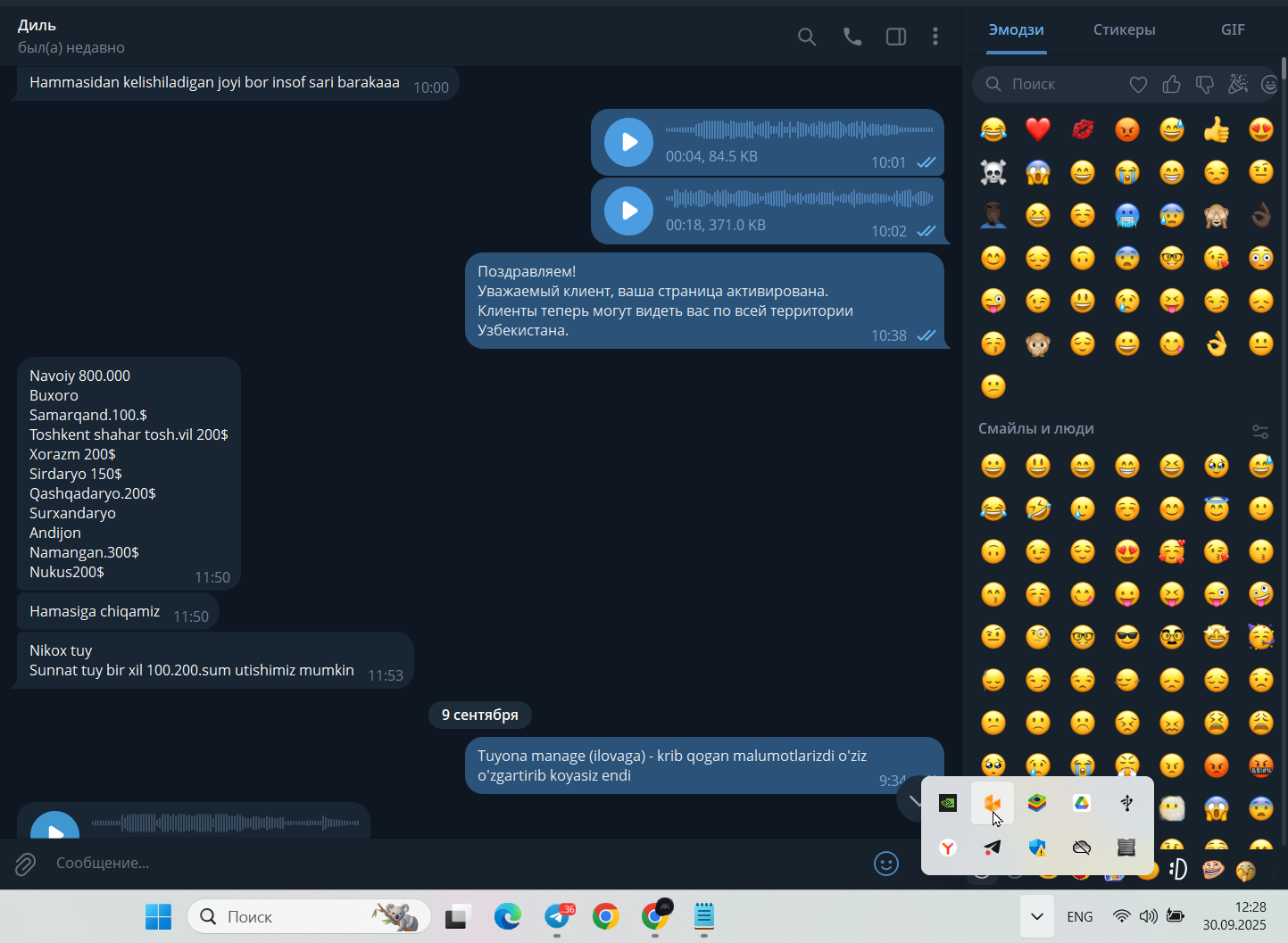The width and height of the screenshot is (1288, 943).
Task: Open the clock showing 12:28 30.09.2025
Action: pos(1234,916)
